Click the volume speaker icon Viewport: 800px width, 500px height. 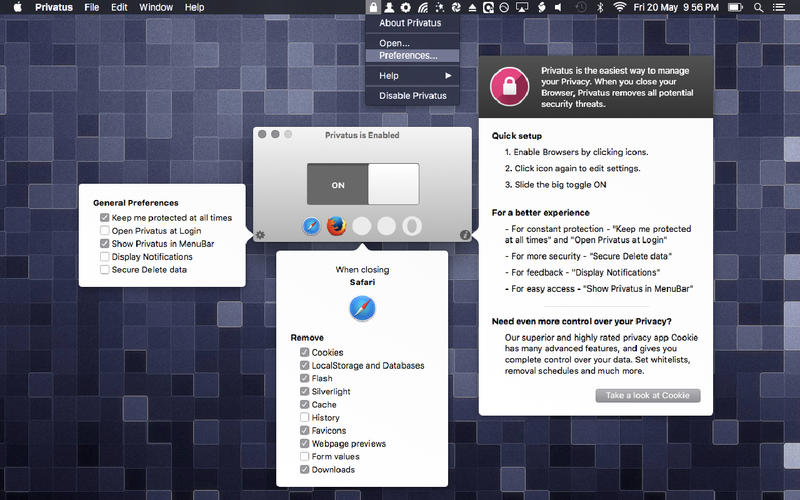click(x=559, y=7)
